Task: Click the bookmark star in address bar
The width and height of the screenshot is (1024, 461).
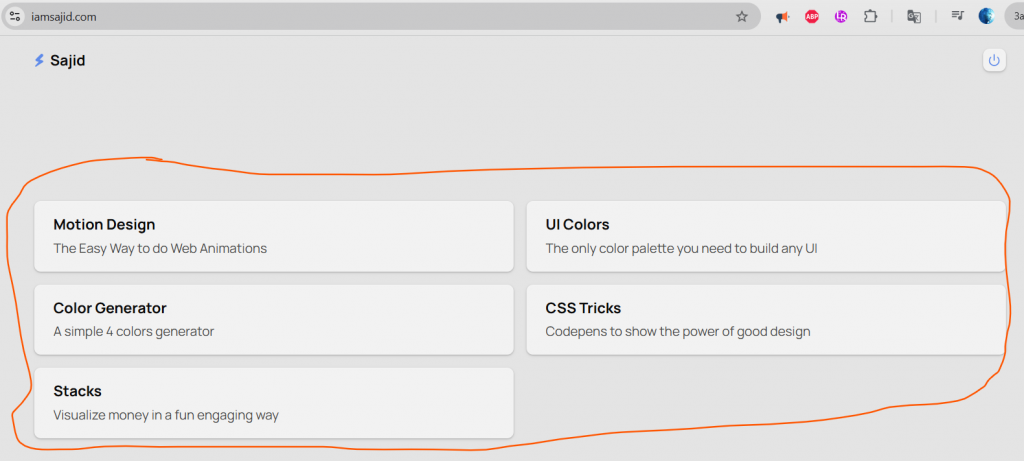Action: [x=742, y=16]
